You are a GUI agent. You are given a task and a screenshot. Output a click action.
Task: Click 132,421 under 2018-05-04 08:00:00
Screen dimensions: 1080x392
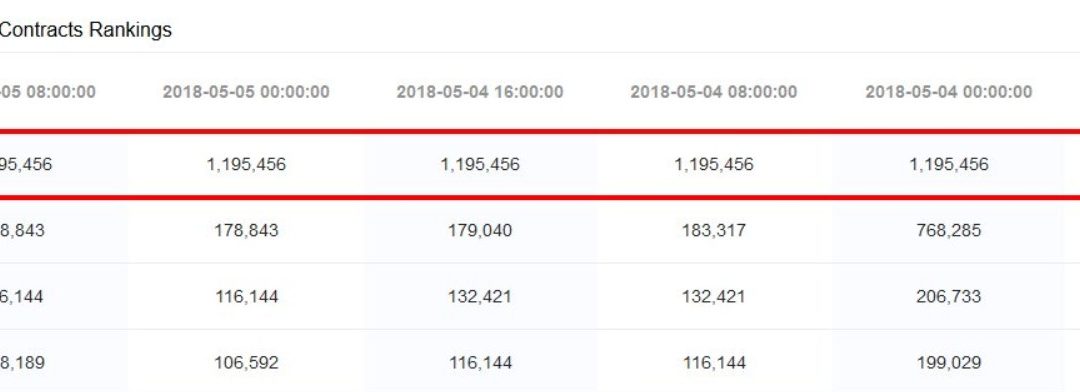(714, 297)
